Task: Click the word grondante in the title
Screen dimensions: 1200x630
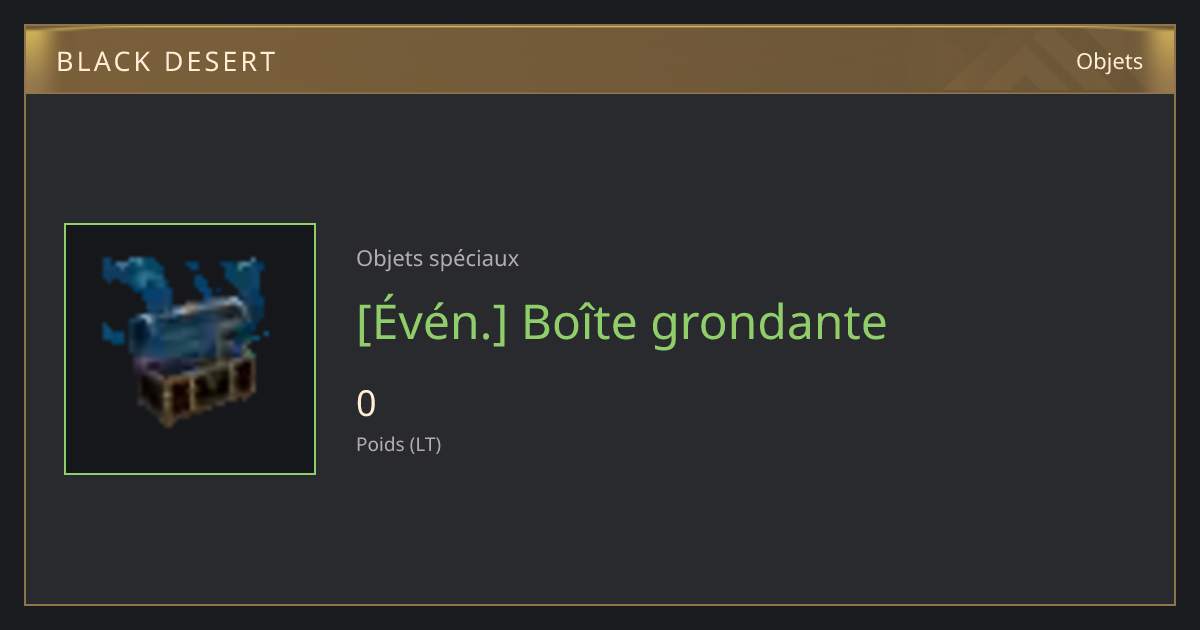Action: (x=770, y=324)
